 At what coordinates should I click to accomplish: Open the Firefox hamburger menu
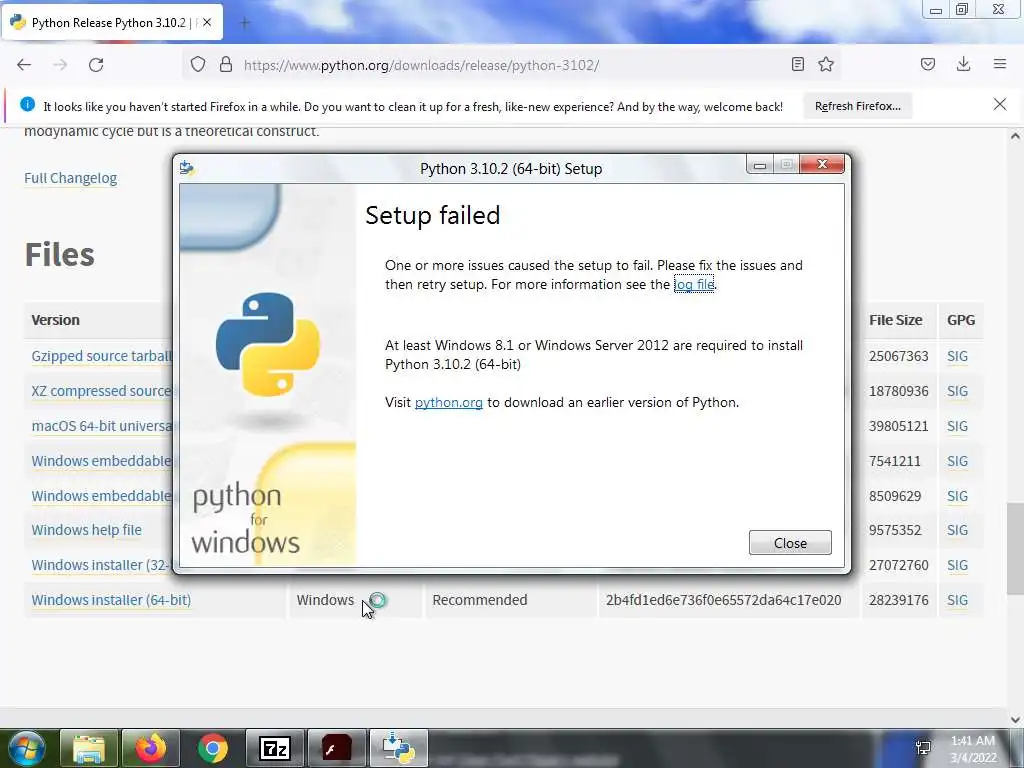[1000, 64]
